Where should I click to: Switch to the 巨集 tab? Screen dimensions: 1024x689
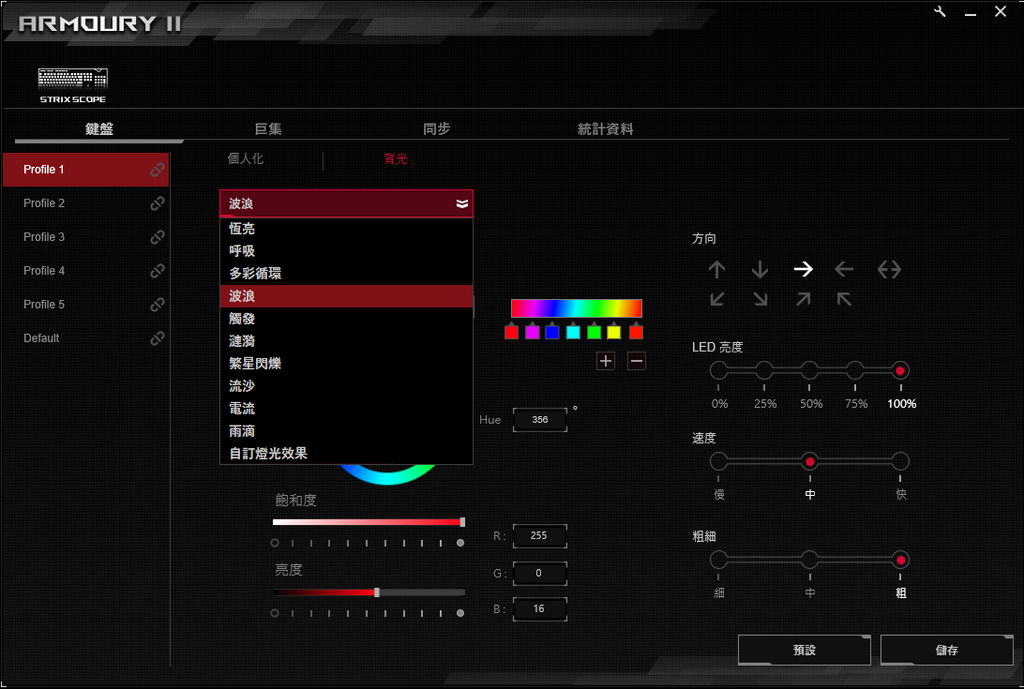[x=268, y=129]
